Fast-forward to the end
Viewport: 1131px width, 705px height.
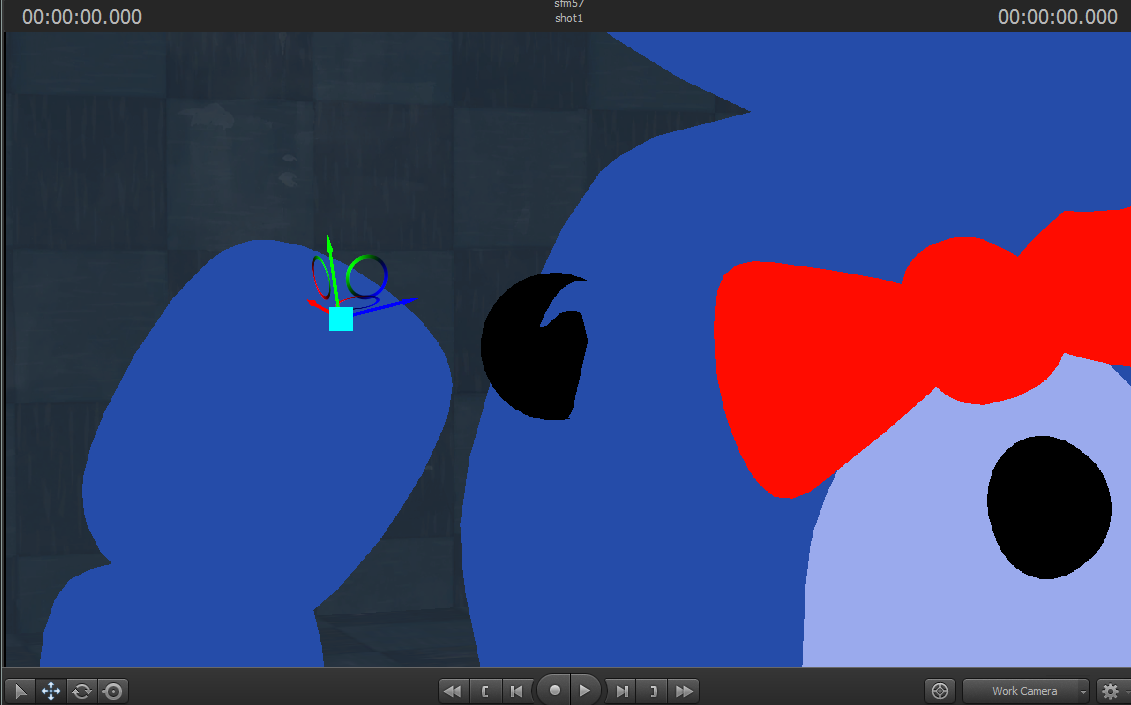point(684,691)
